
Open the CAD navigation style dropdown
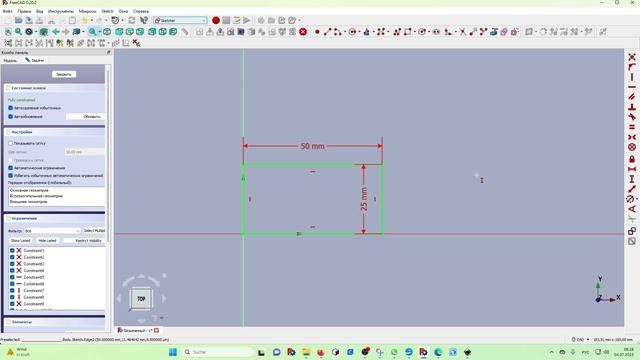(x=580, y=340)
